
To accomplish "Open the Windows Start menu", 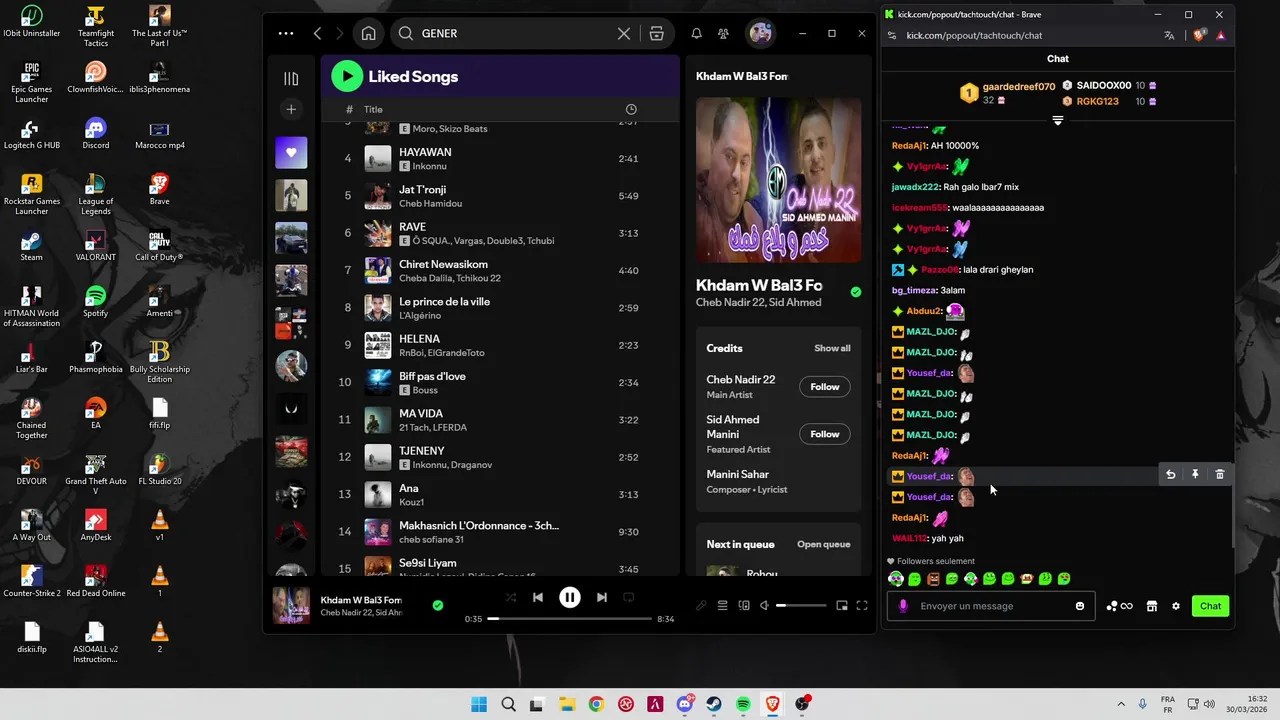I will (x=479, y=704).
